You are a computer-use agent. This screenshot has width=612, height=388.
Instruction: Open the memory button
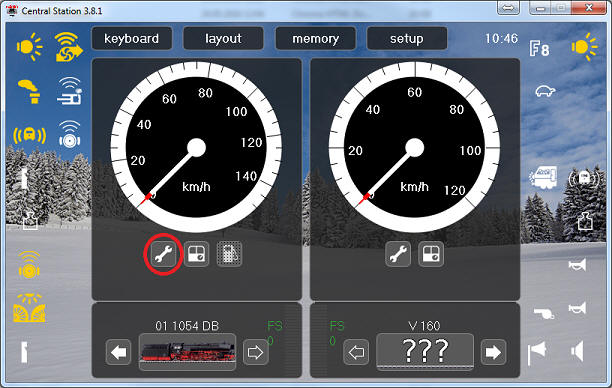pos(315,38)
